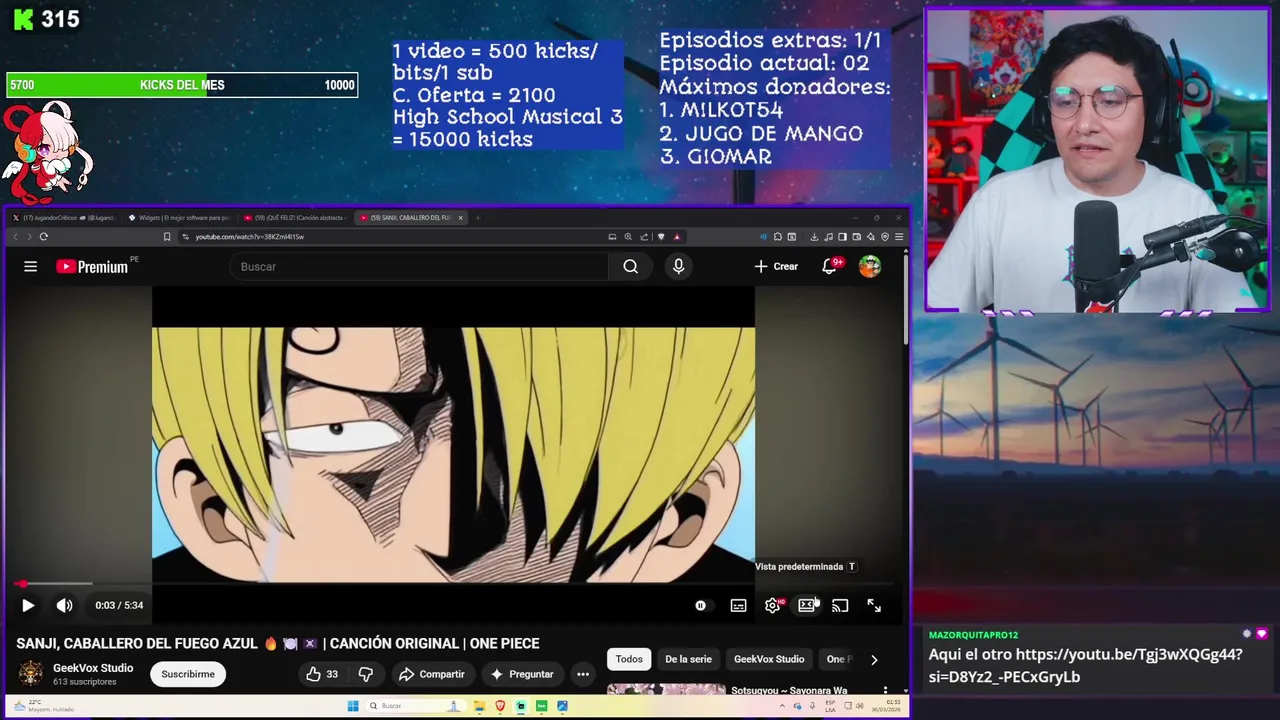Viewport: 1280px width, 720px height.
Task: Switch to the ¡QUÉ FELIZ! YouTube tab
Action: click(x=296, y=217)
